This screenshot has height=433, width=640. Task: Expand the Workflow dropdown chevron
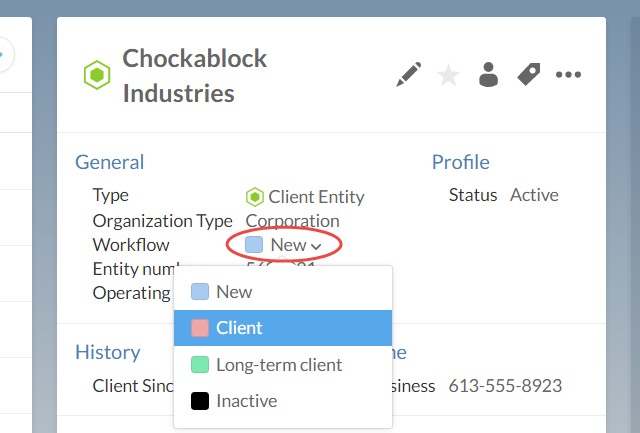(x=316, y=246)
